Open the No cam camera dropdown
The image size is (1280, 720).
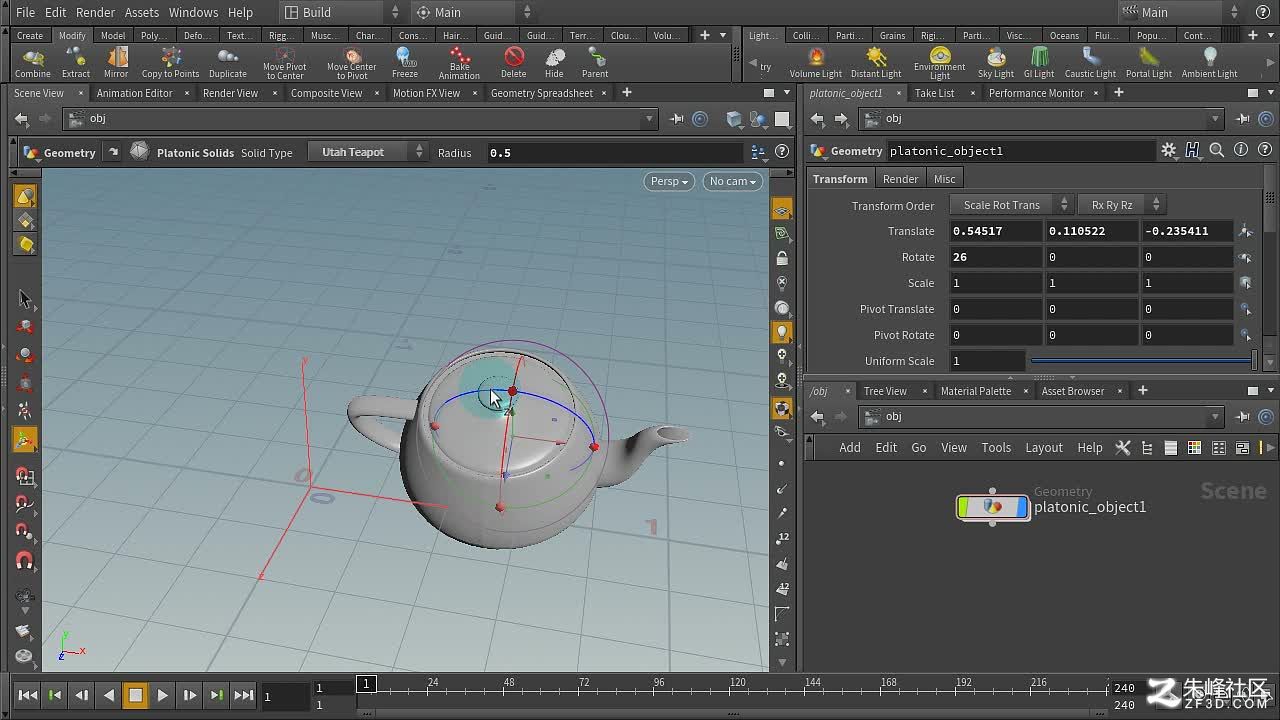[x=733, y=181]
